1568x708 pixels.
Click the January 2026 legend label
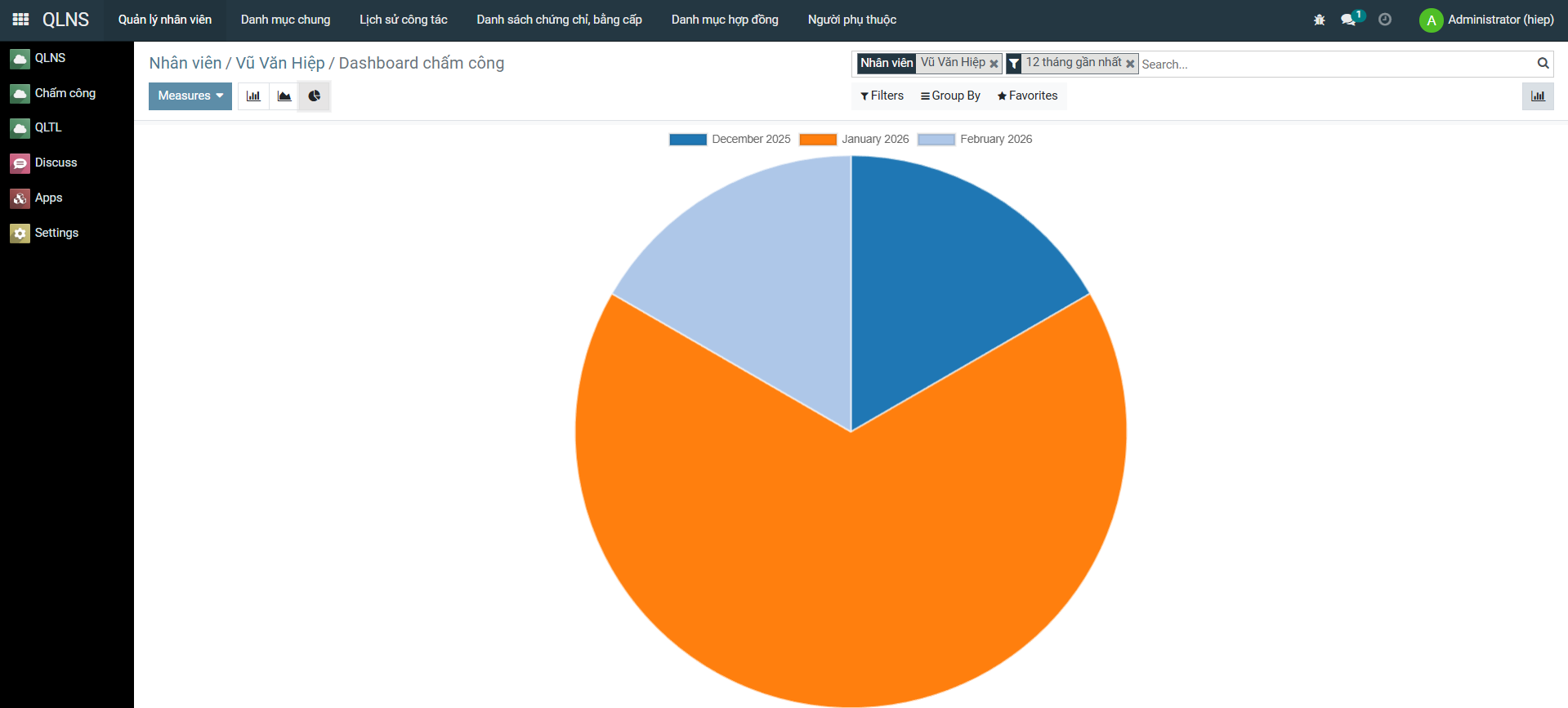(x=875, y=140)
